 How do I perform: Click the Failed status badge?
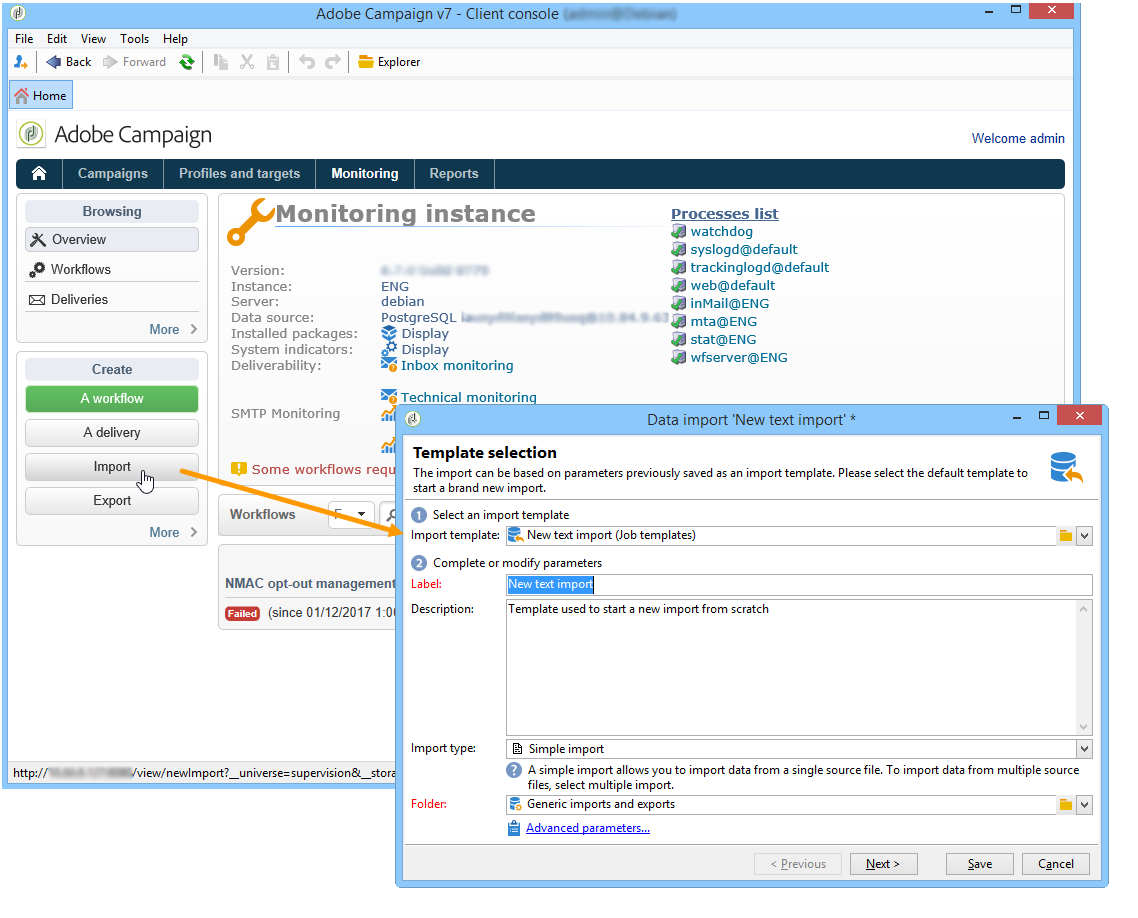242,614
